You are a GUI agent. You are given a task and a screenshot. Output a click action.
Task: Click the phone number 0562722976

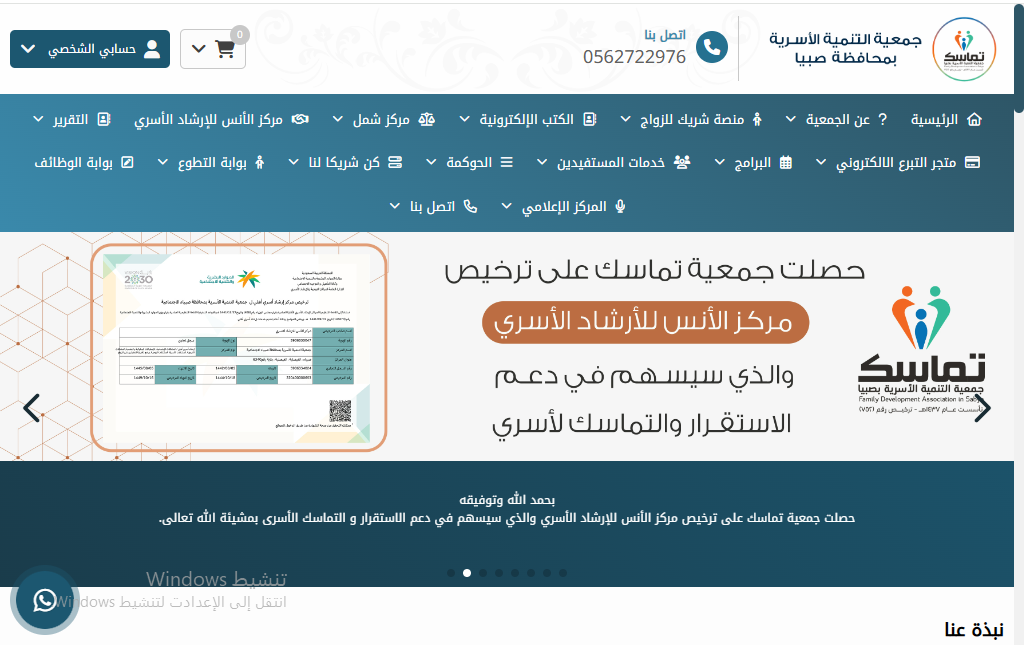click(634, 57)
